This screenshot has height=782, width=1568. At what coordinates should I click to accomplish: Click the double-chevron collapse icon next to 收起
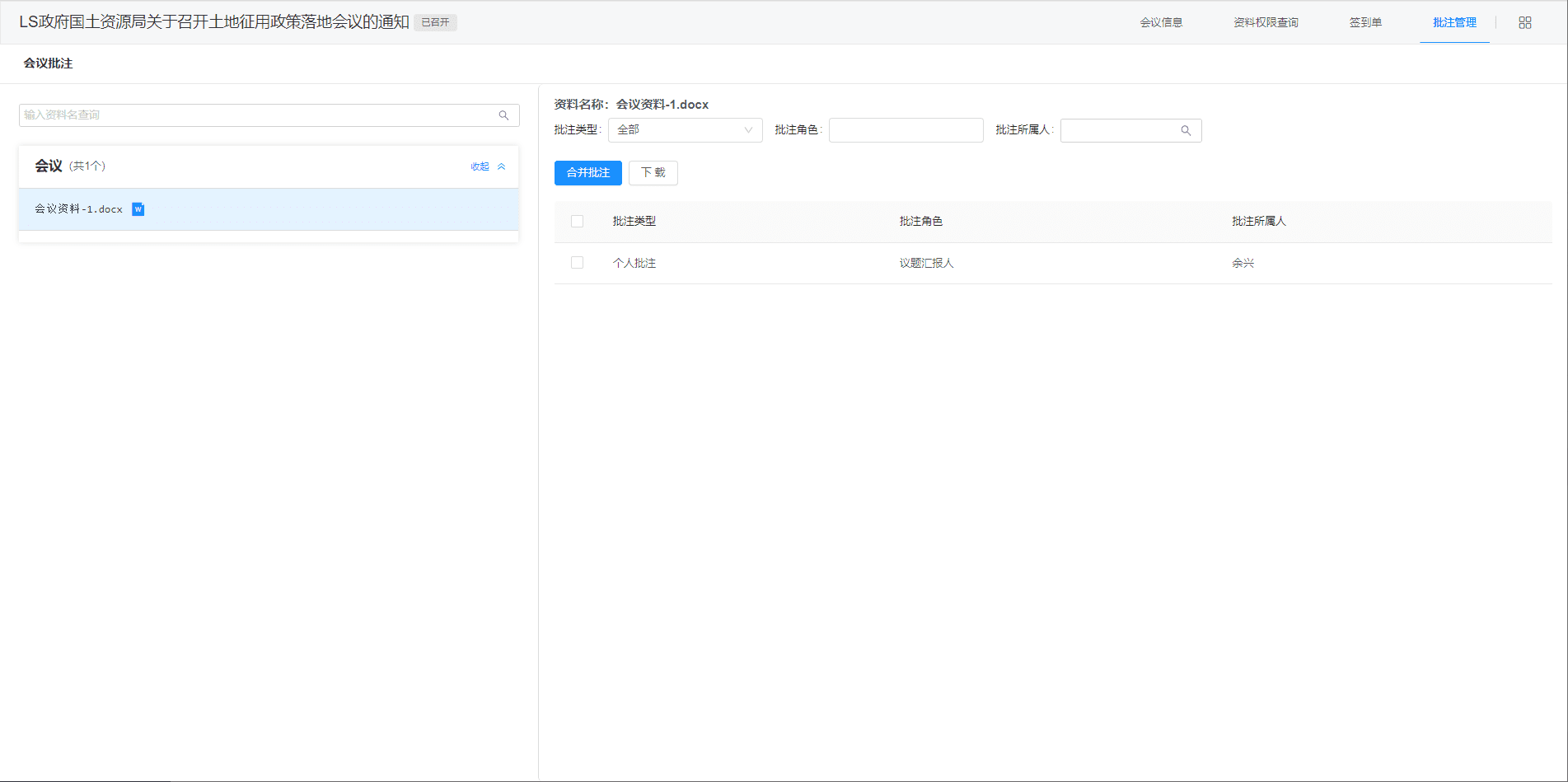(x=501, y=166)
